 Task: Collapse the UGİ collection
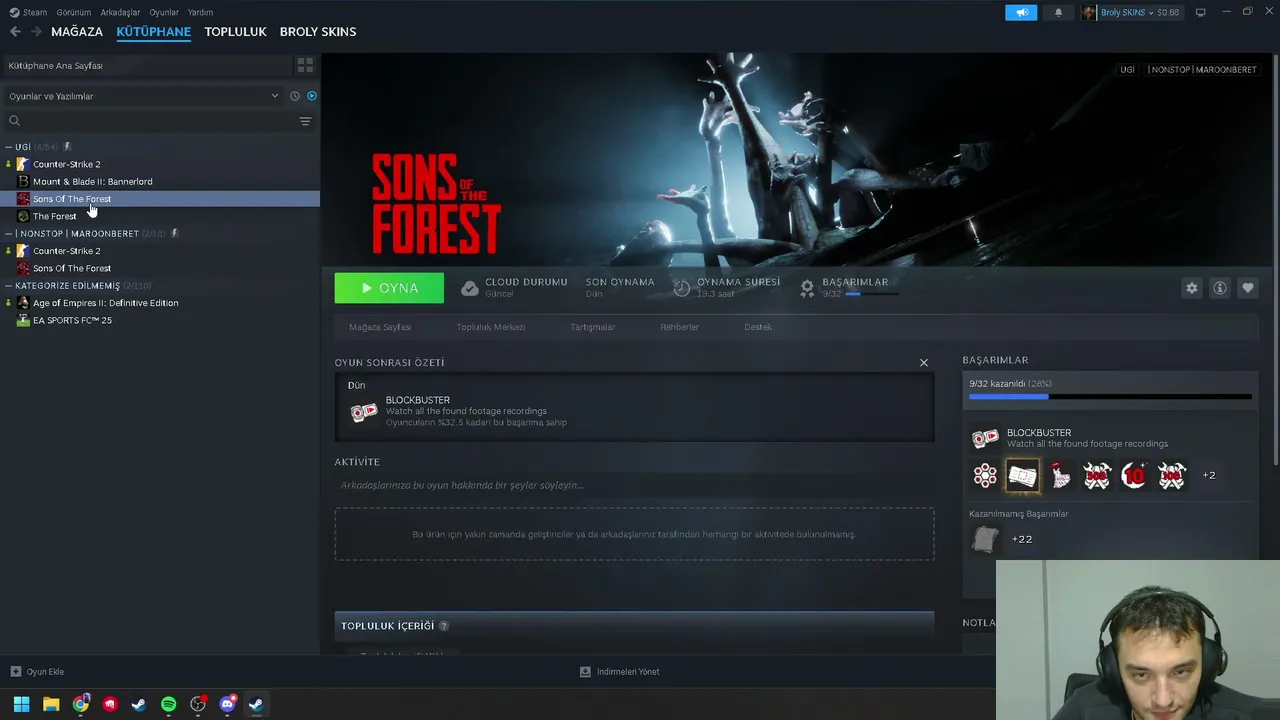coord(9,147)
